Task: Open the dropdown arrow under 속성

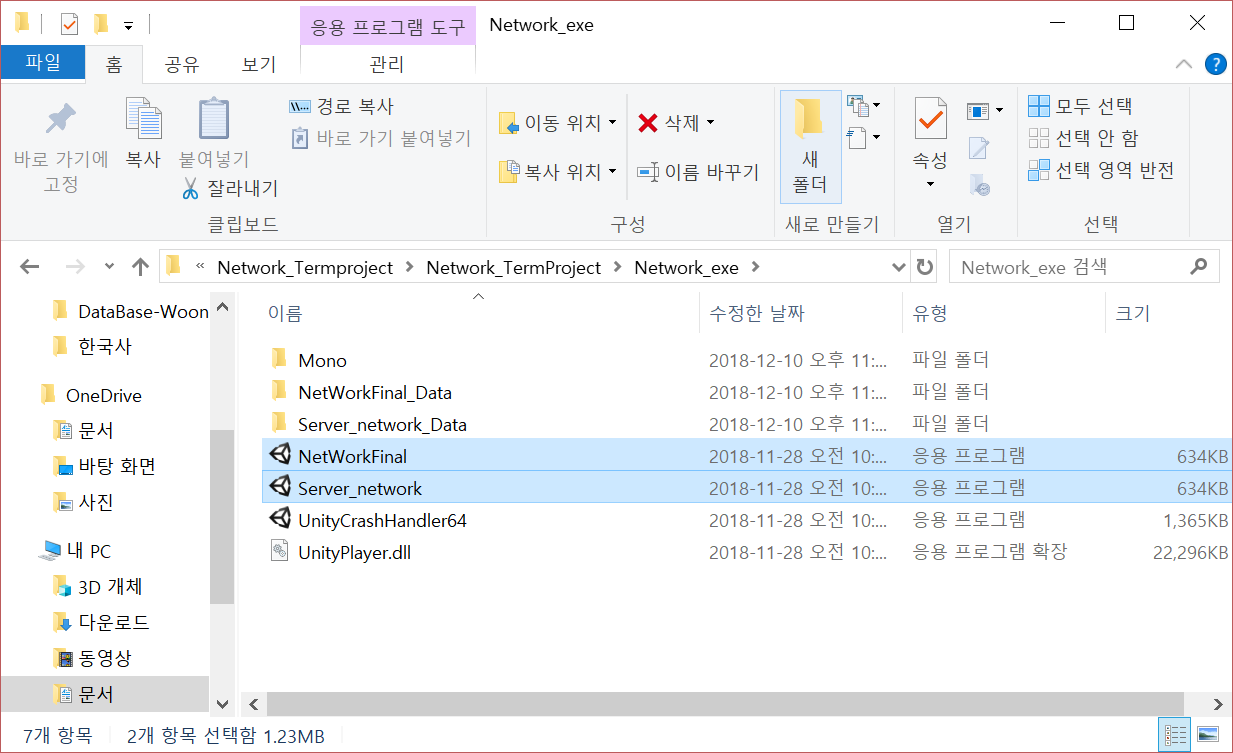Action: click(930, 184)
